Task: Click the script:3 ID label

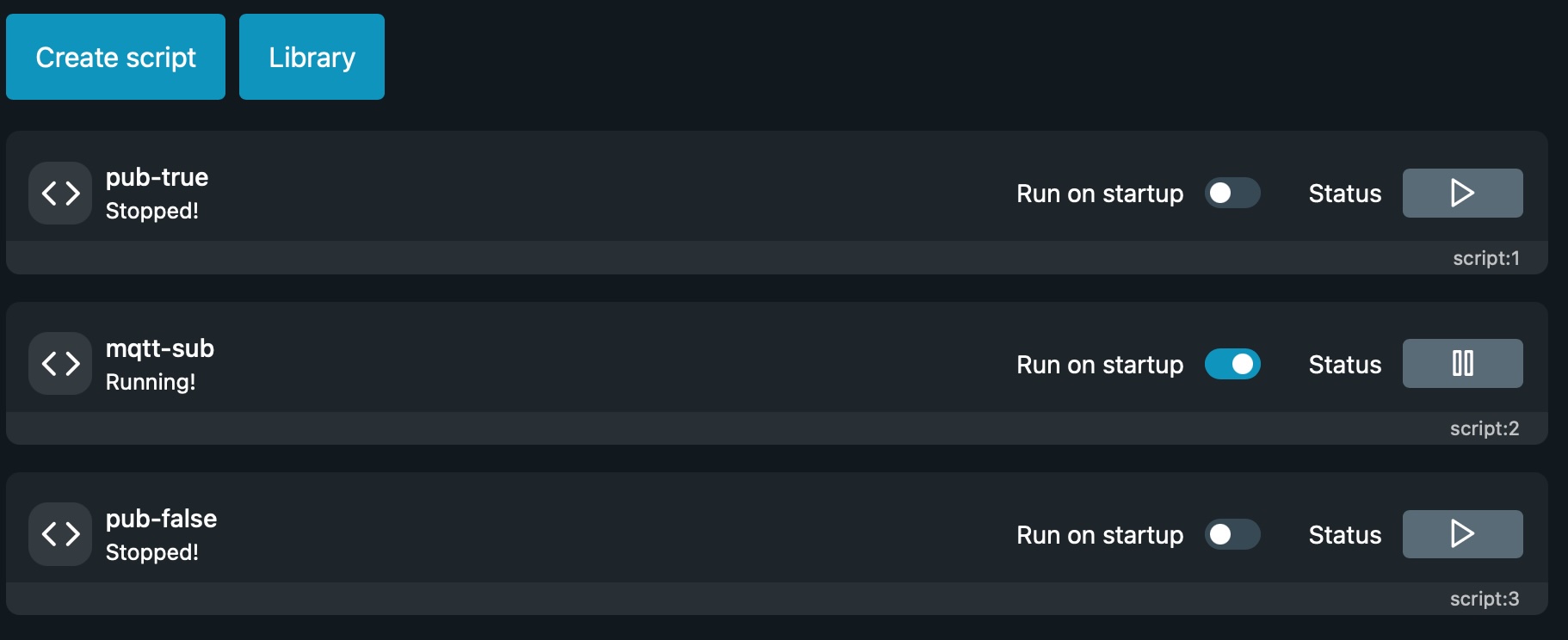Action: [1484, 599]
